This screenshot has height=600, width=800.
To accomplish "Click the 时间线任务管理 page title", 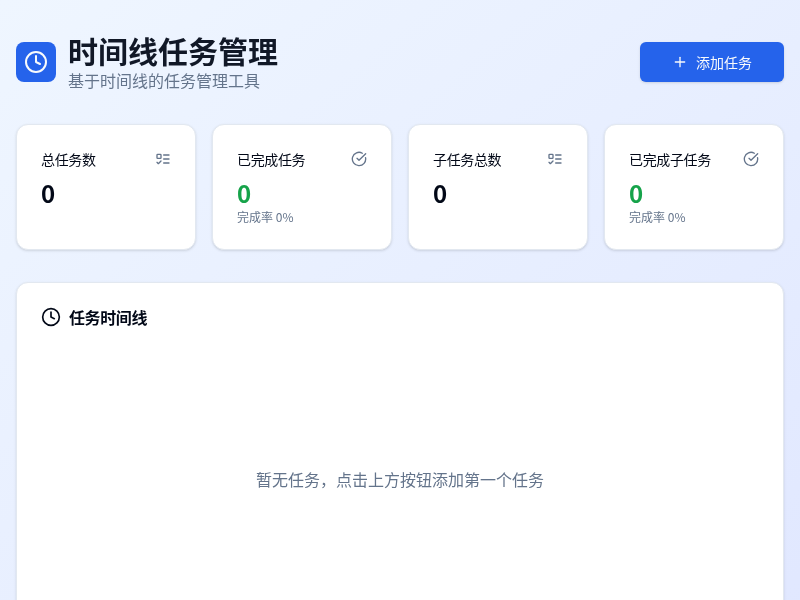I will (x=173, y=53).
